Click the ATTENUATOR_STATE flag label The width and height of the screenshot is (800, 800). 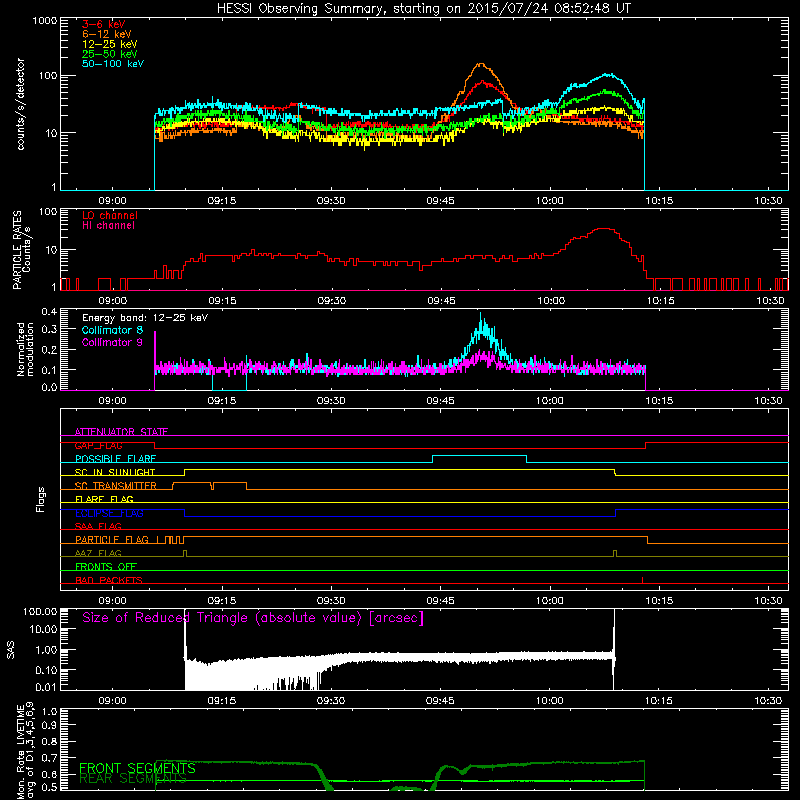[121, 432]
